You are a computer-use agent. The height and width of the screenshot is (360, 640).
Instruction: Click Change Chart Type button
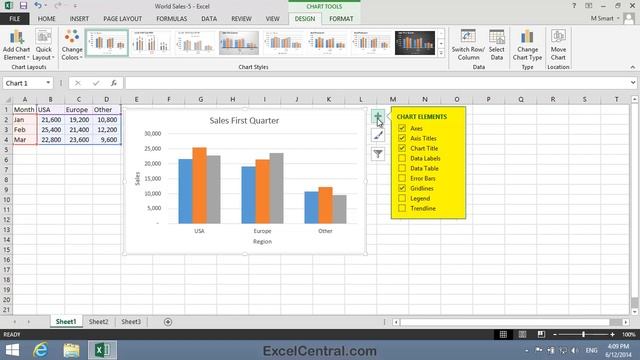point(527,45)
